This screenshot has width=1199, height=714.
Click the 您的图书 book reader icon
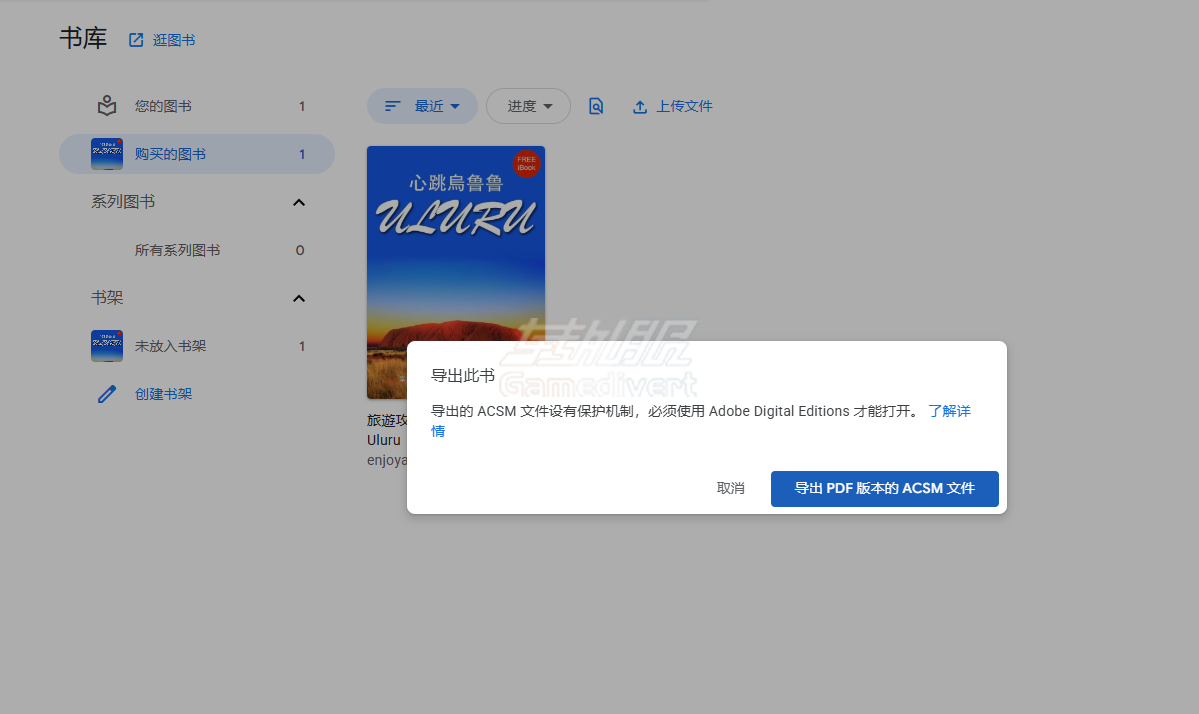(x=107, y=106)
